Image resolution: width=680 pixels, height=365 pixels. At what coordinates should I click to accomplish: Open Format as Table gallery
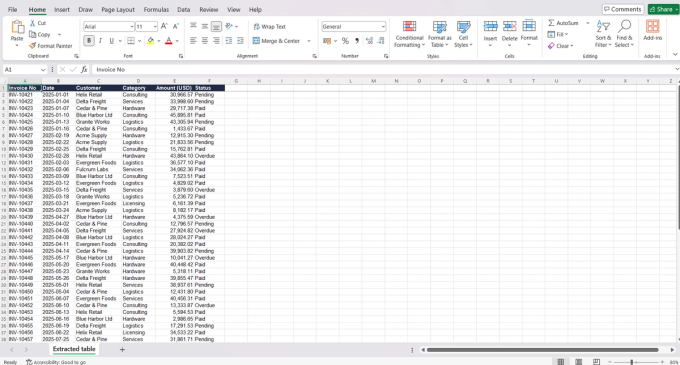[x=440, y=34]
